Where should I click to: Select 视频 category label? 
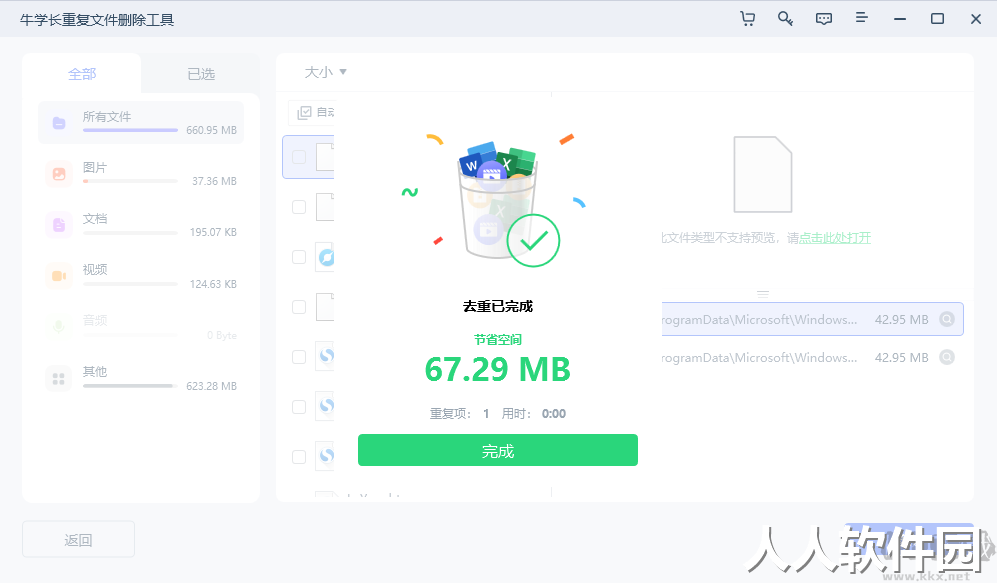coord(95,270)
